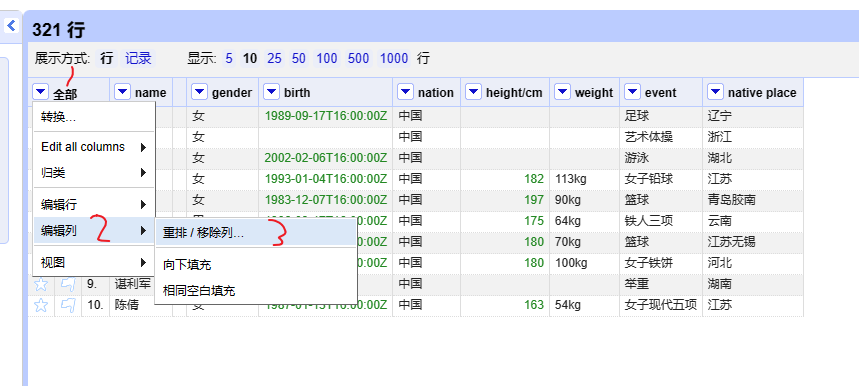
Task: Switch display mode to 记录
Action: click(138, 58)
